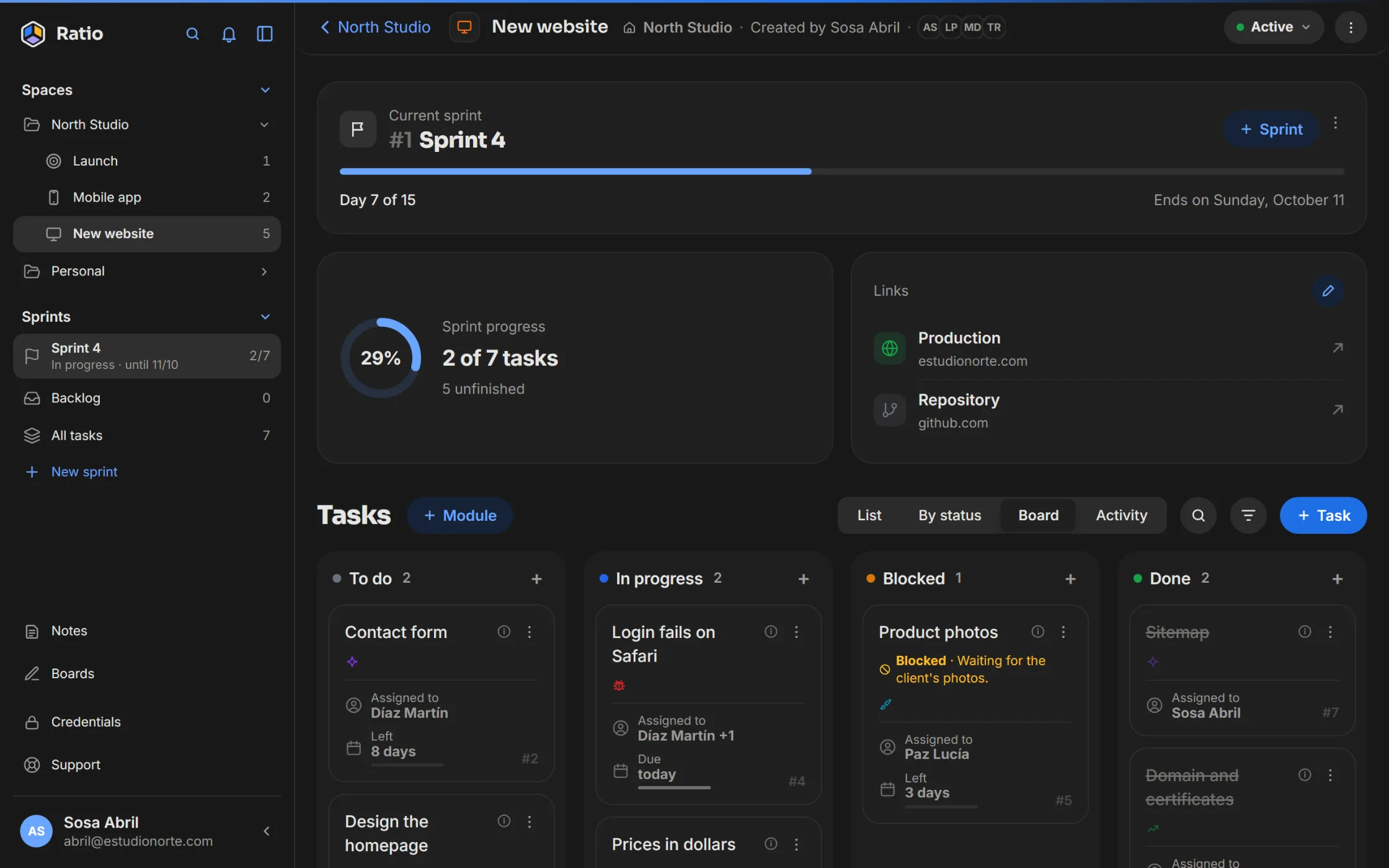Collapse the Spaces section
The height and width of the screenshot is (868, 1389).
(x=265, y=90)
